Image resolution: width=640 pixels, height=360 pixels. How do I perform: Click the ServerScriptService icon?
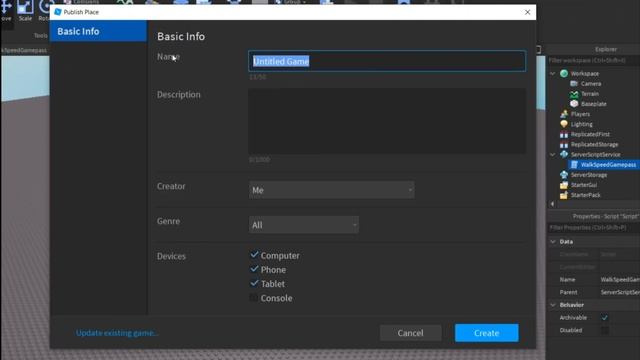(564, 154)
